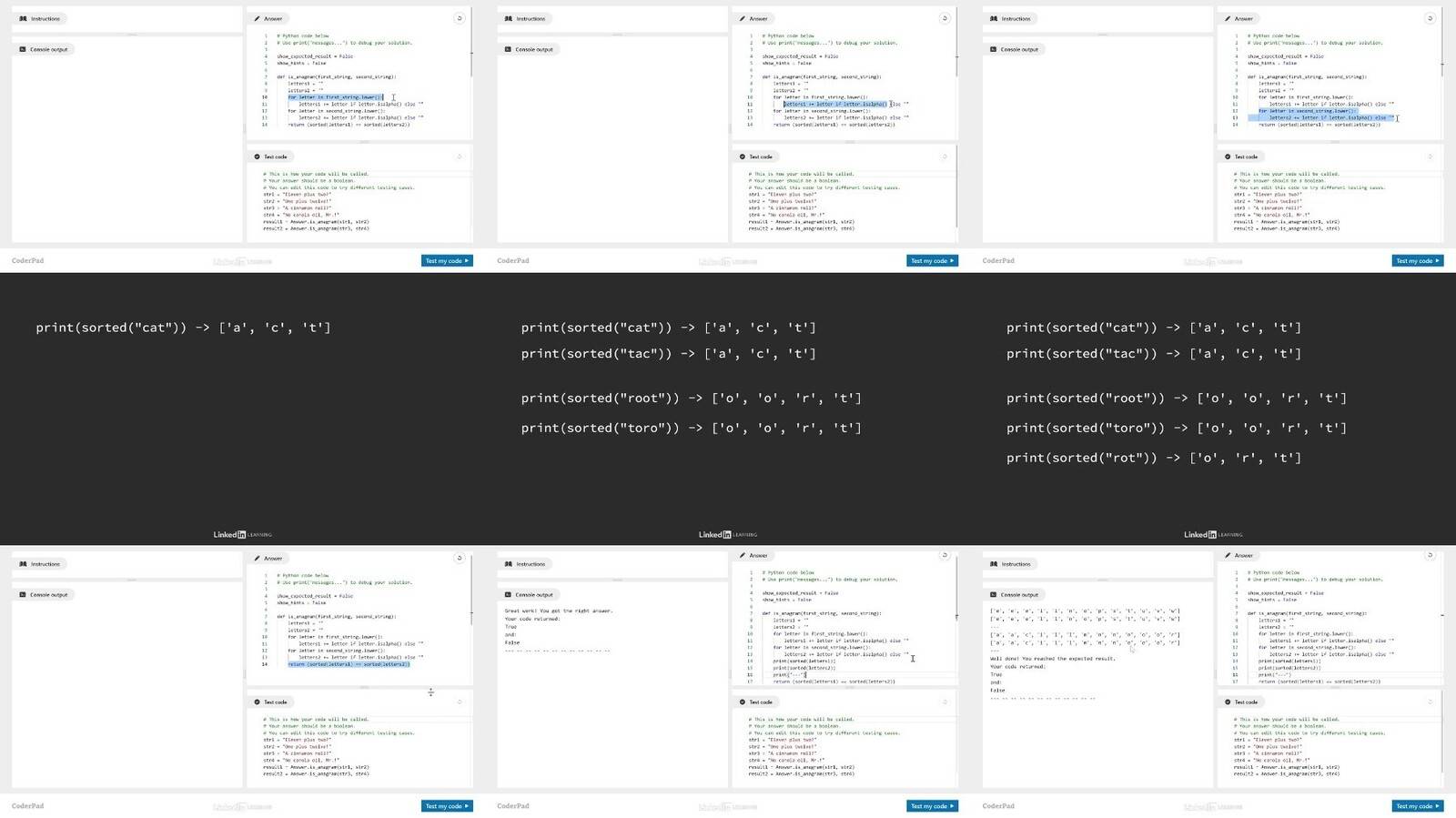Open Instructions tab in frame with line 11 highlighted
The height and width of the screenshot is (818, 1456).
coord(525,18)
